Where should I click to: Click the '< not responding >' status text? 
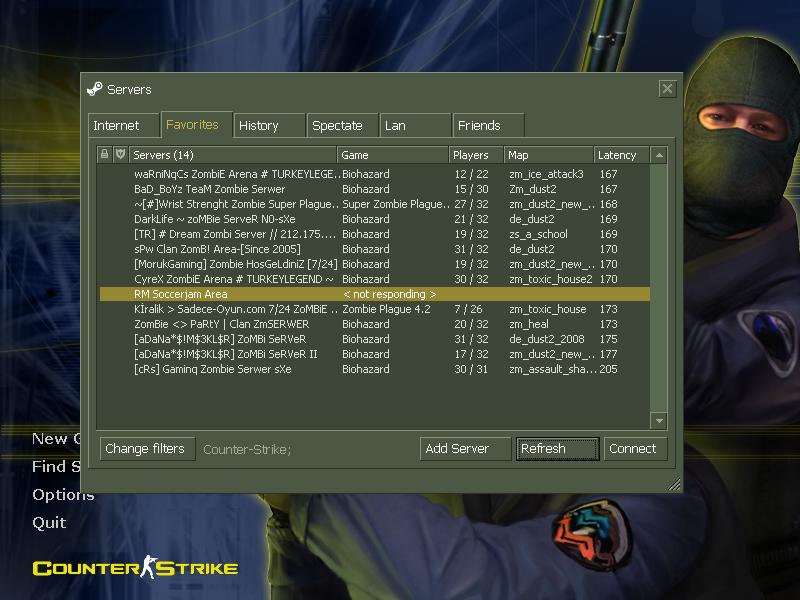point(389,294)
